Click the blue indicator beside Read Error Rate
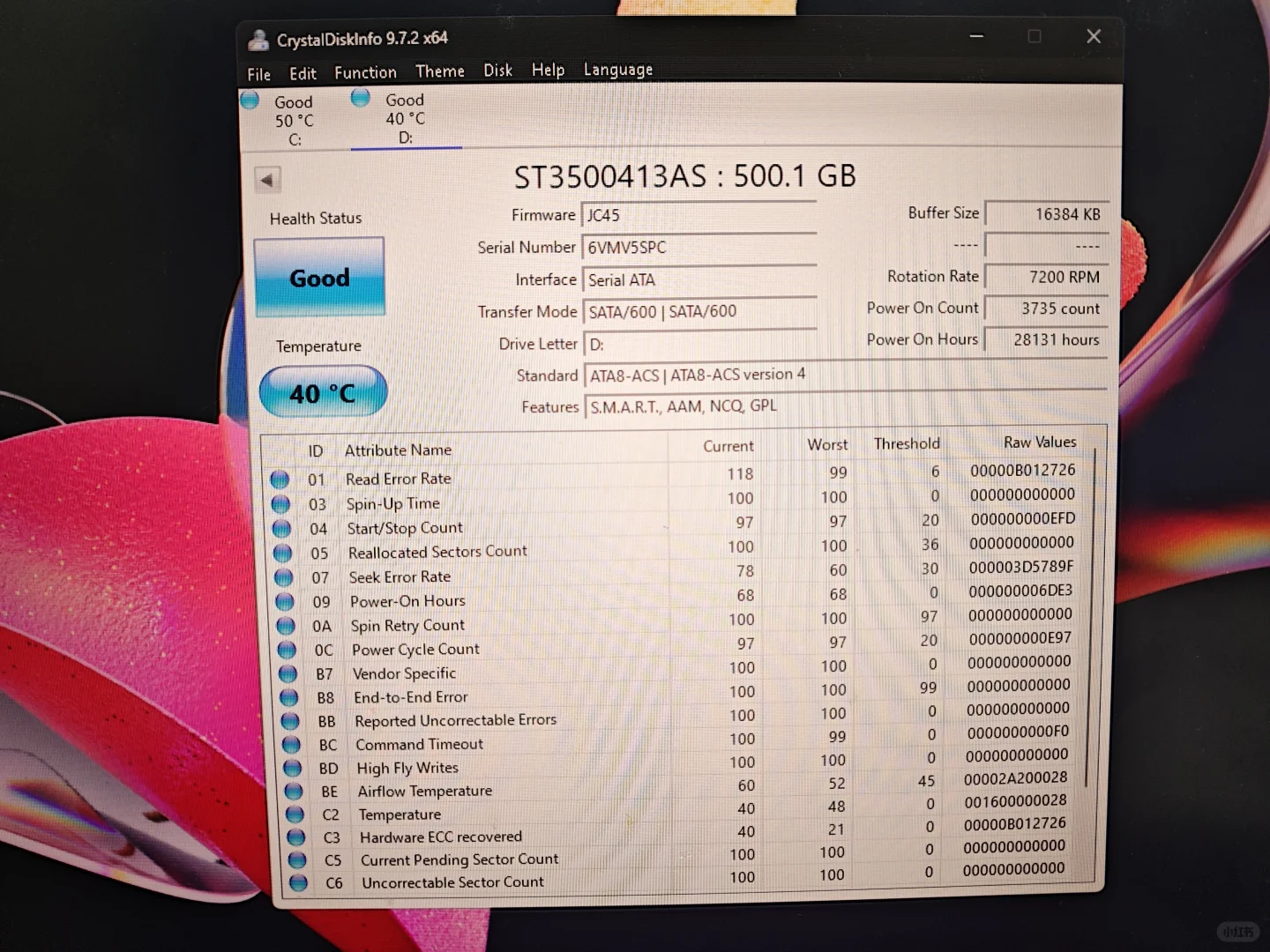 (x=280, y=479)
